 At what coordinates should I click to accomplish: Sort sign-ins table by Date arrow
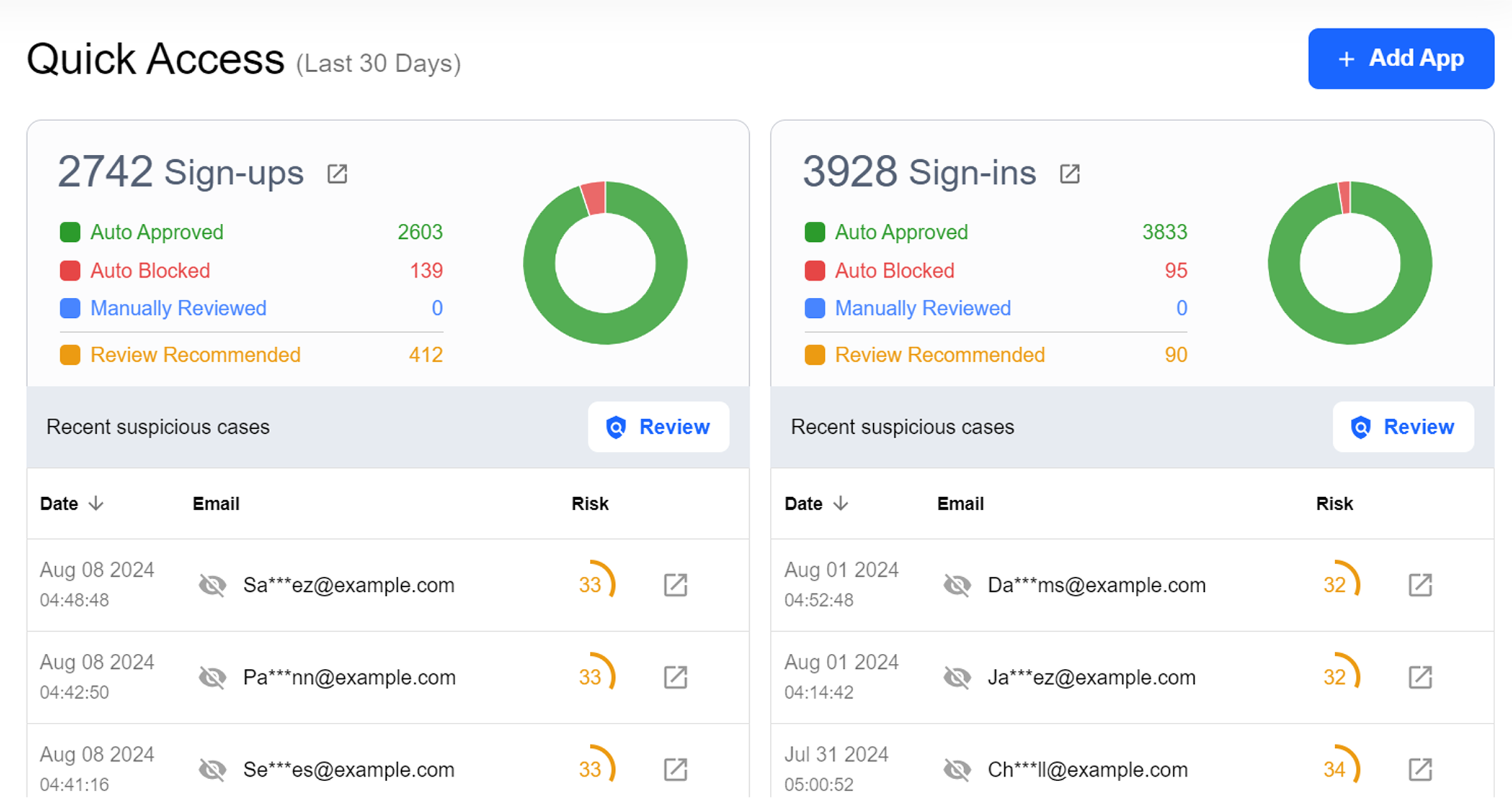click(841, 503)
